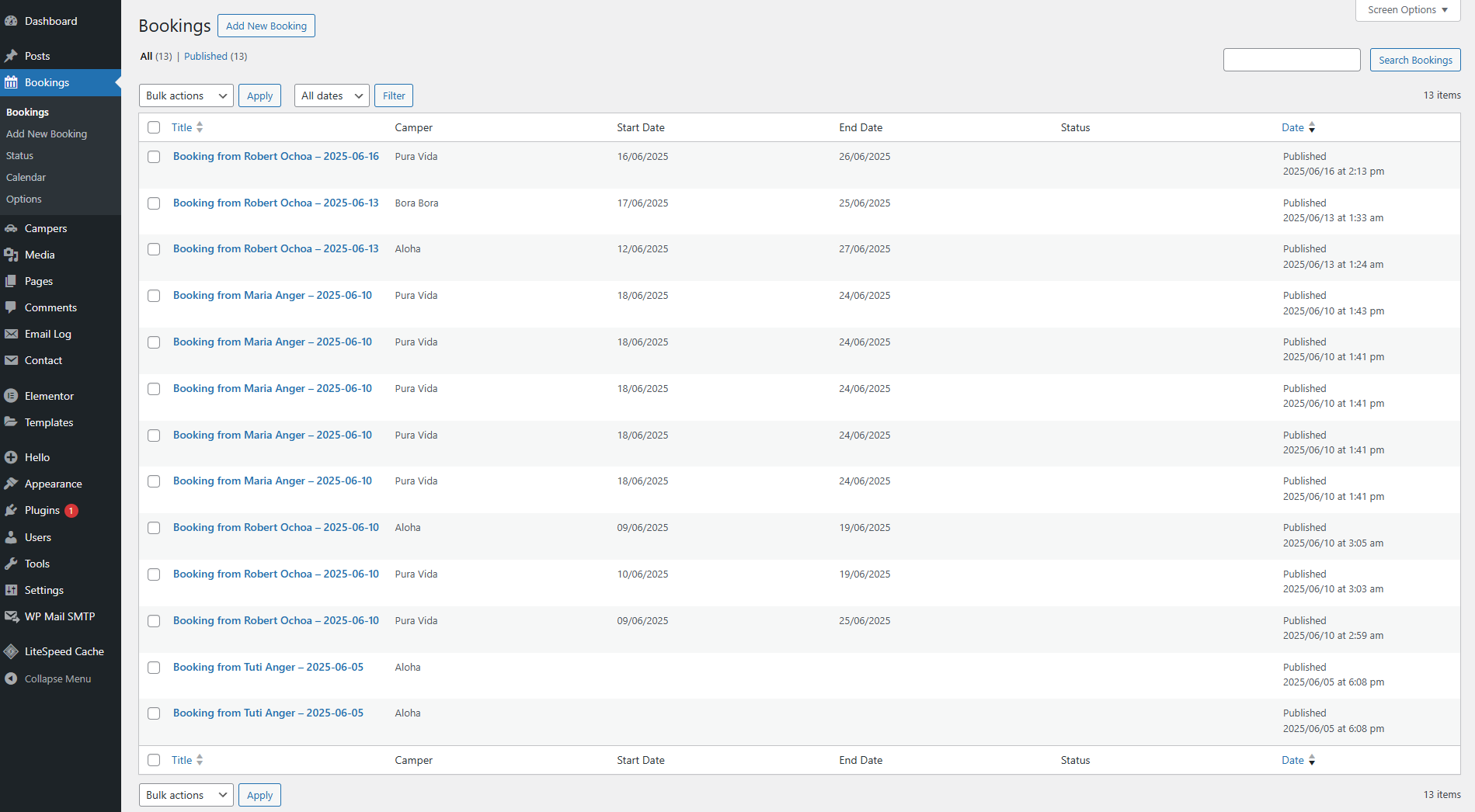Click the Collapse Menu arrow icon
The image size is (1475, 812).
click(11, 678)
